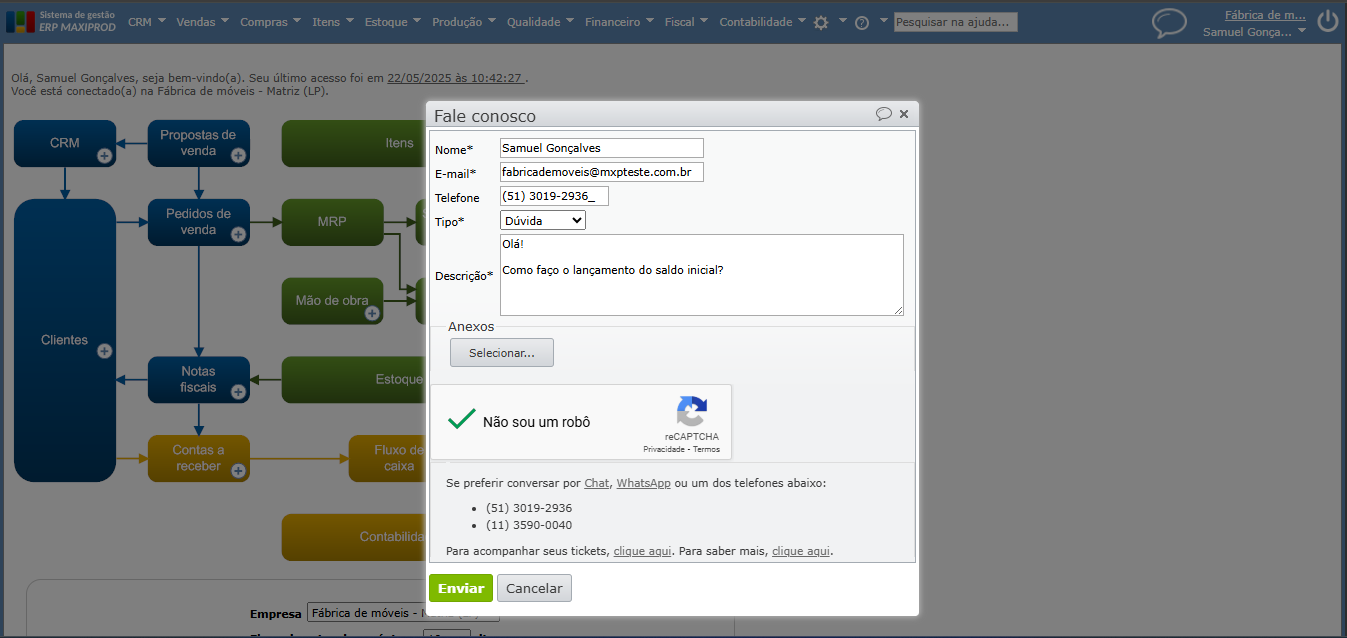
Task: Close the Fale conosco dialog
Action: tap(904, 114)
